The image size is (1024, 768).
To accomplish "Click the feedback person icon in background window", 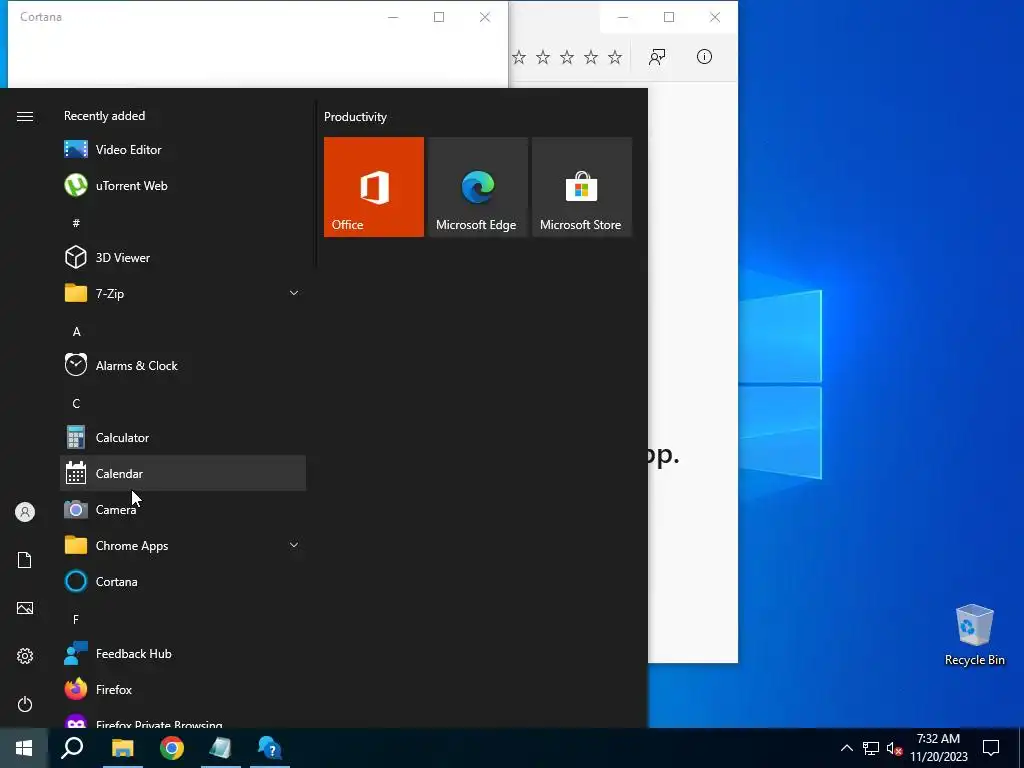I will click(657, 57).
